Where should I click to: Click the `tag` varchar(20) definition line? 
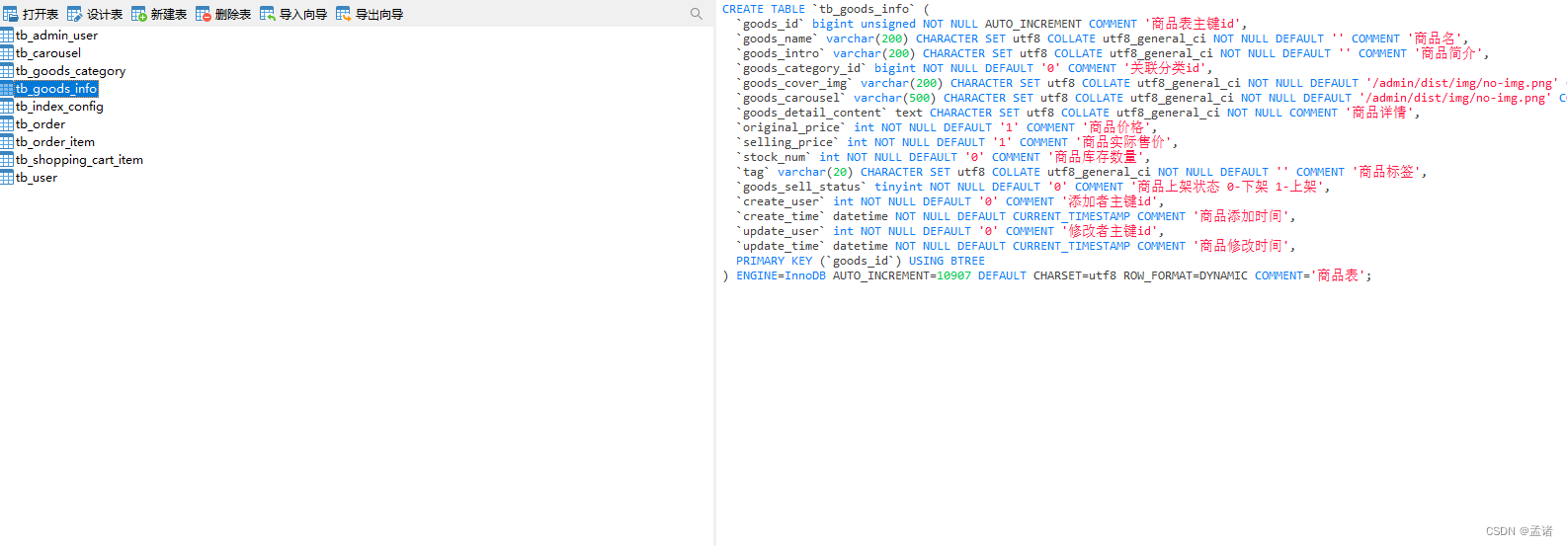(1082, 172)
